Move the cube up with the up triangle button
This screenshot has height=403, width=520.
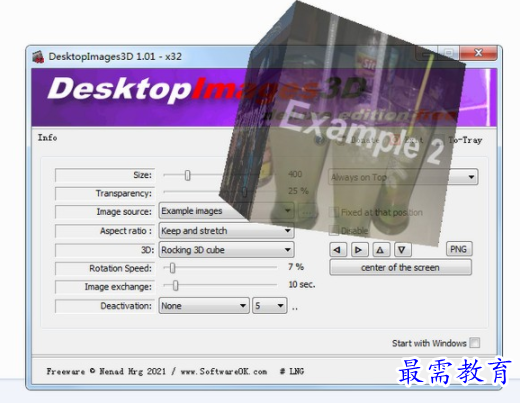[381, 250]
